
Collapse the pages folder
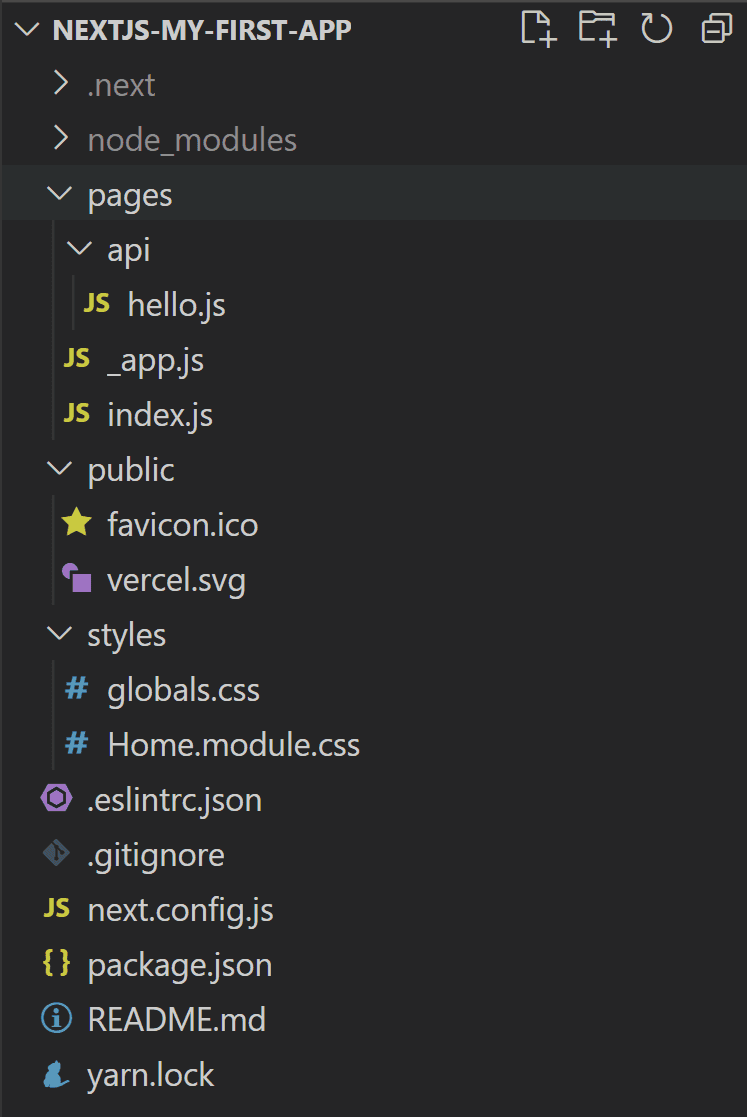[60, 194]
